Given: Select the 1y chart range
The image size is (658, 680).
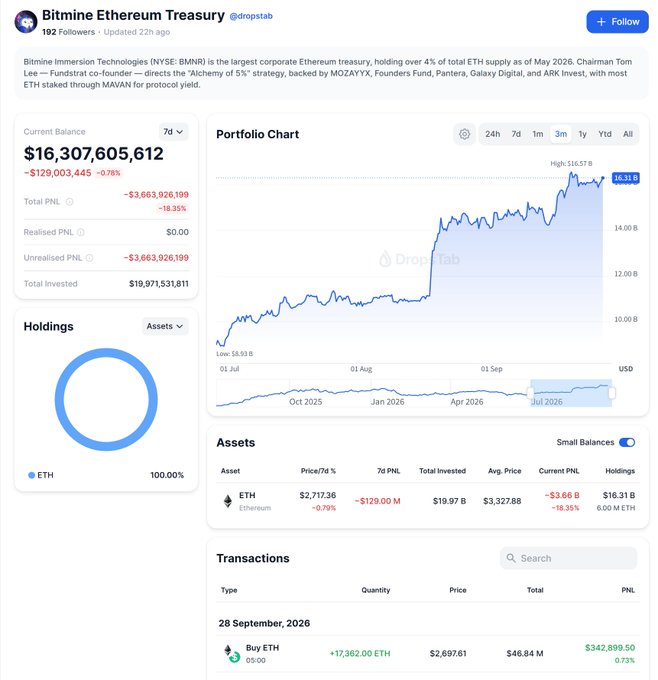Looking at the screenshot, I should click(583, 134).
